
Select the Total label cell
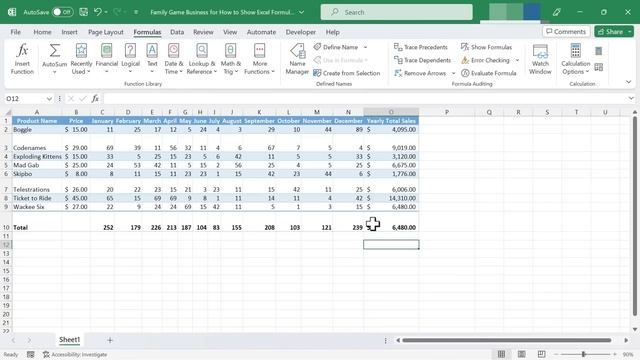[x=37, y=227]
